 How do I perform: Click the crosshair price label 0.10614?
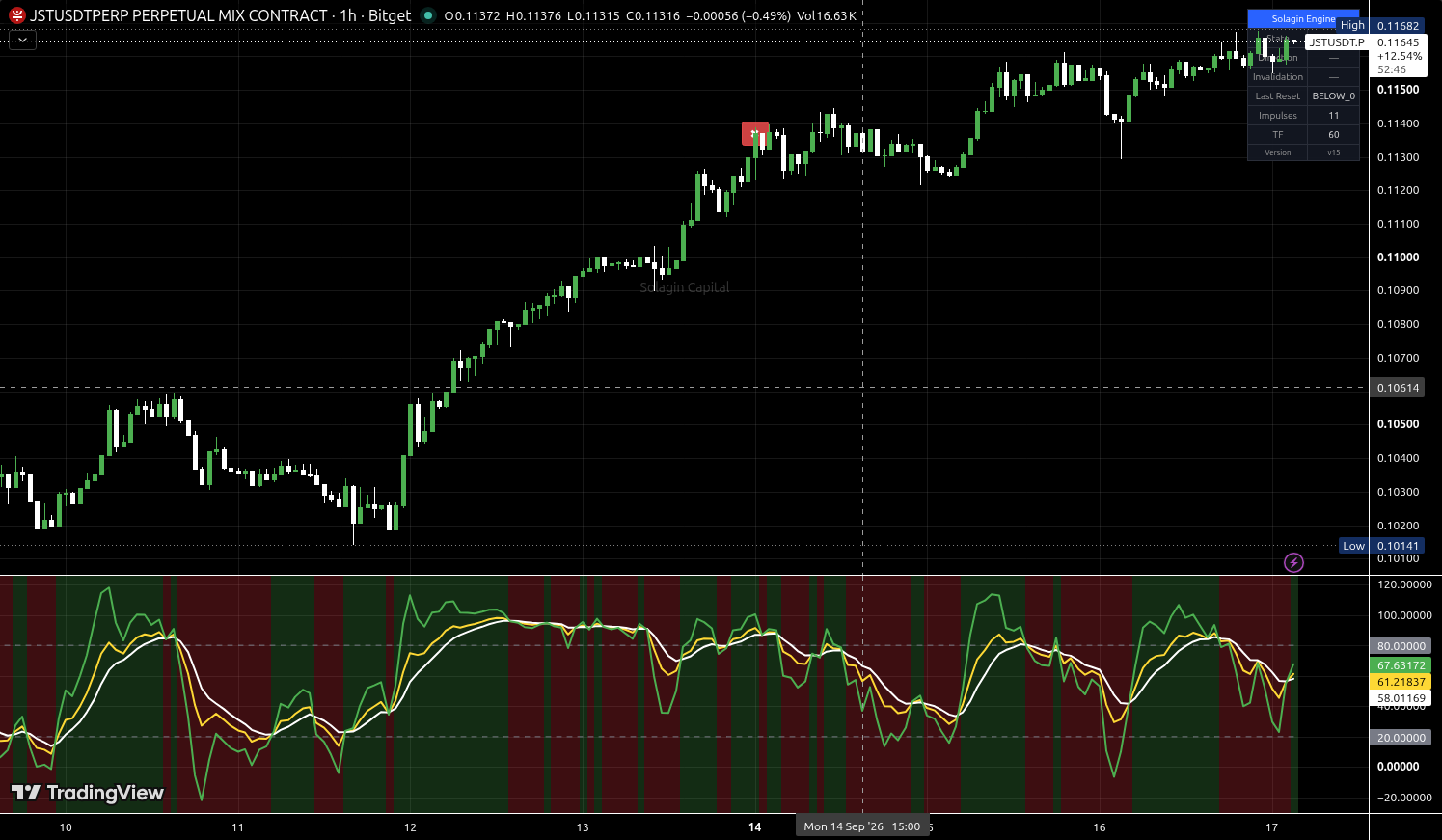click(1398, 388)
